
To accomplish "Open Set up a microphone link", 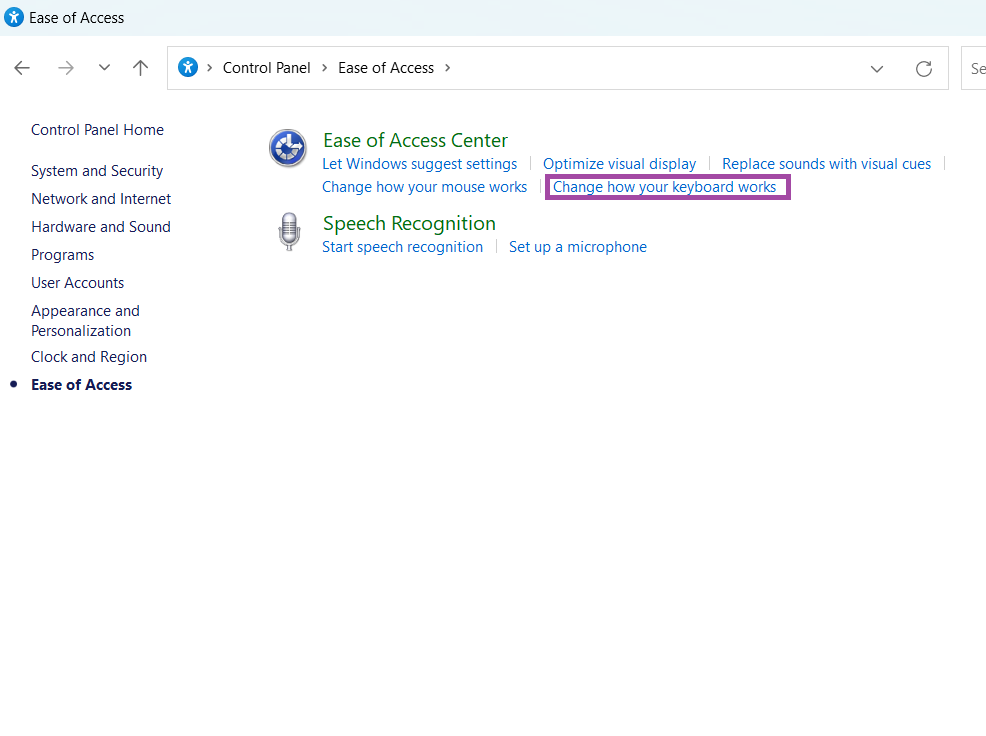I will [x=577, y=247].
